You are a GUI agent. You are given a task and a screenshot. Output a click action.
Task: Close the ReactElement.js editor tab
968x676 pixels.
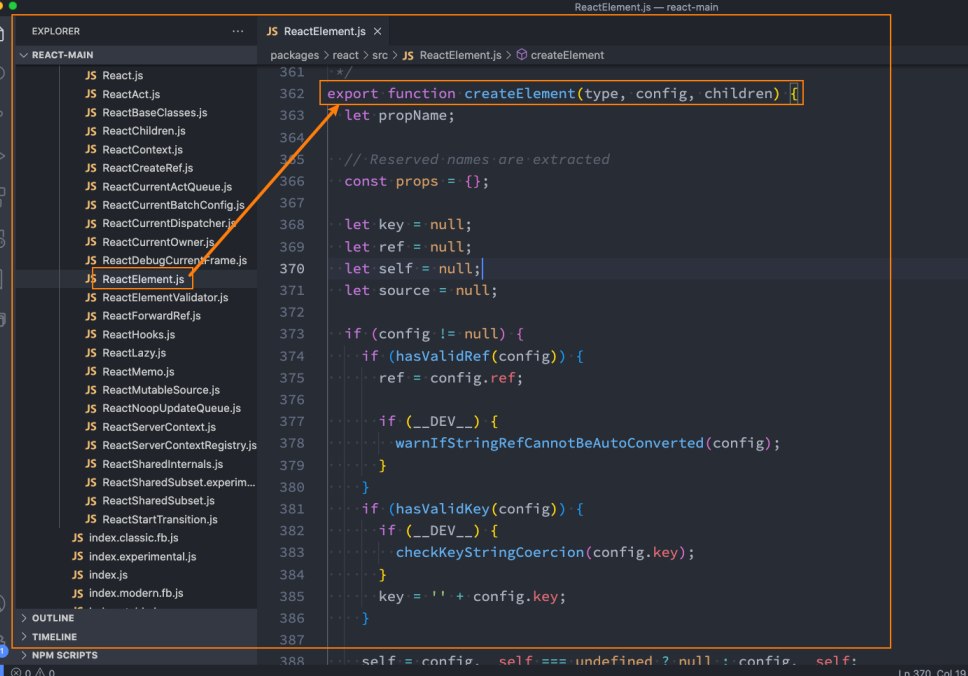(x=377, y=31)
